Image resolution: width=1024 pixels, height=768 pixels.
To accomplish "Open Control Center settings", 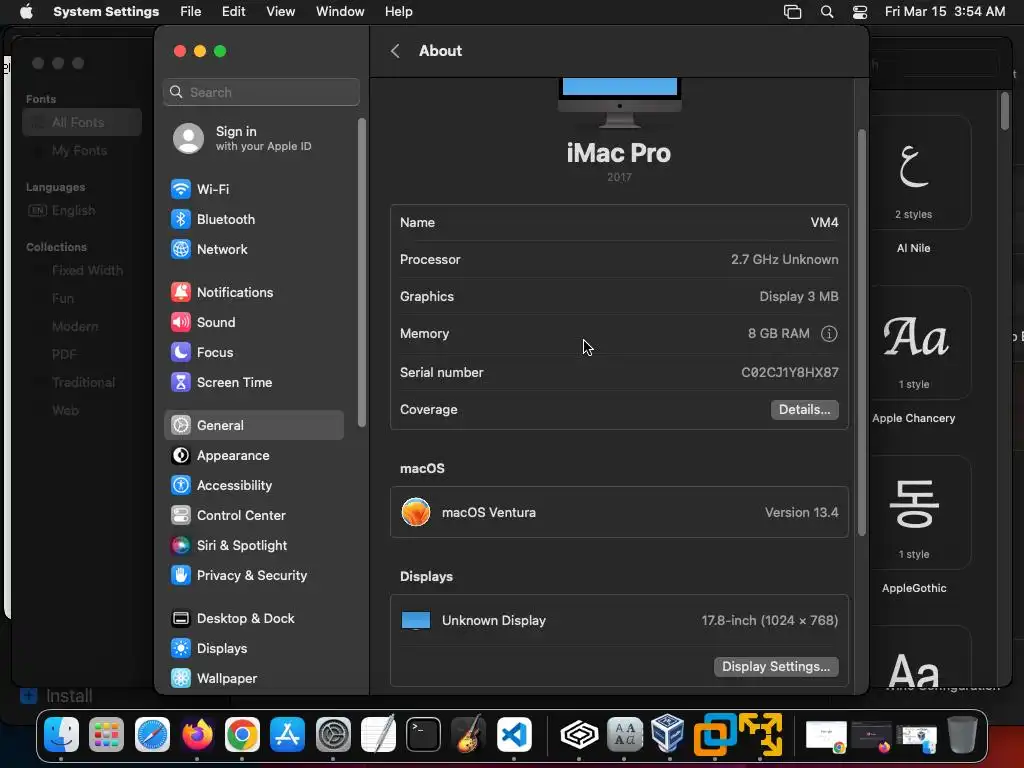I will click(254, 515).
